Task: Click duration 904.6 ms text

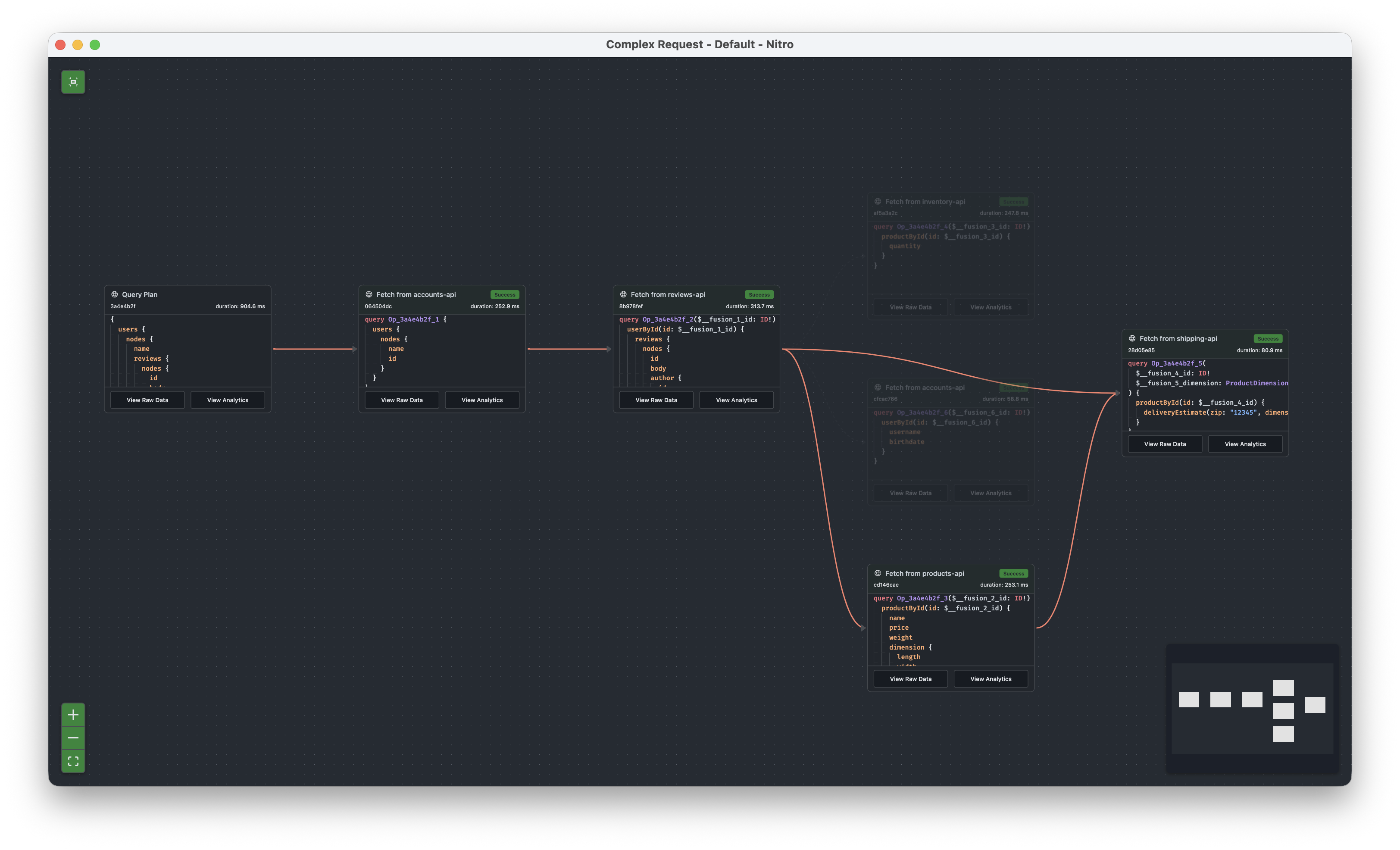Action: pyautogui.click(x=240, y=306)
